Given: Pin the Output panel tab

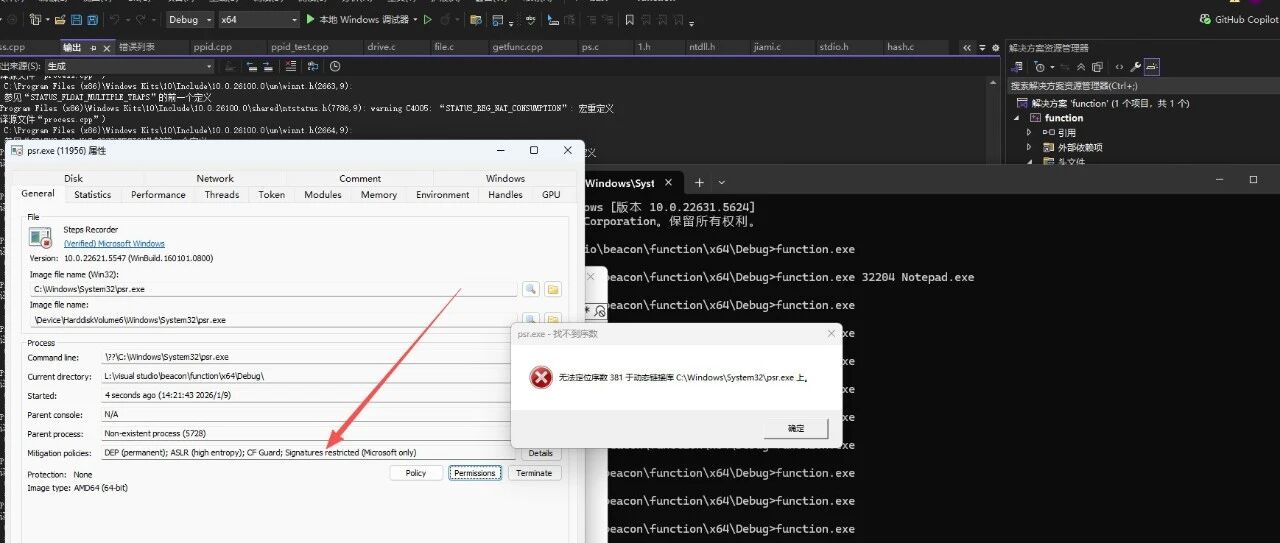Looking at the screenshot, I should point(94,47).
